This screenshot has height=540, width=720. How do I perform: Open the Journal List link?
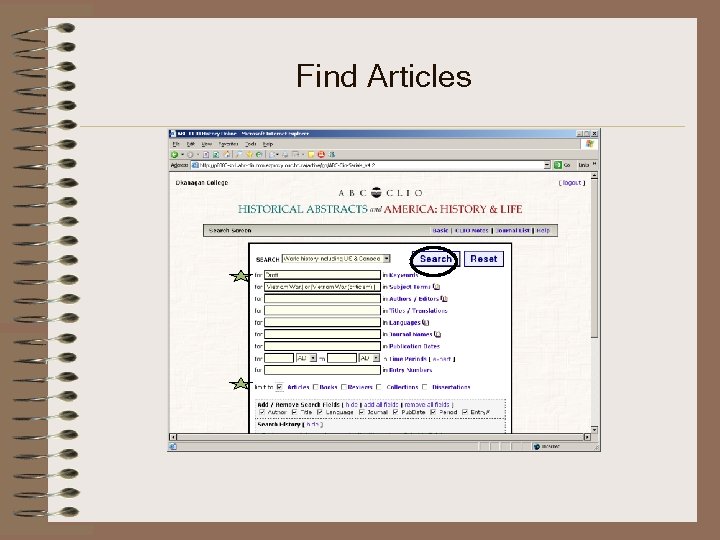[x=513, y=231]
